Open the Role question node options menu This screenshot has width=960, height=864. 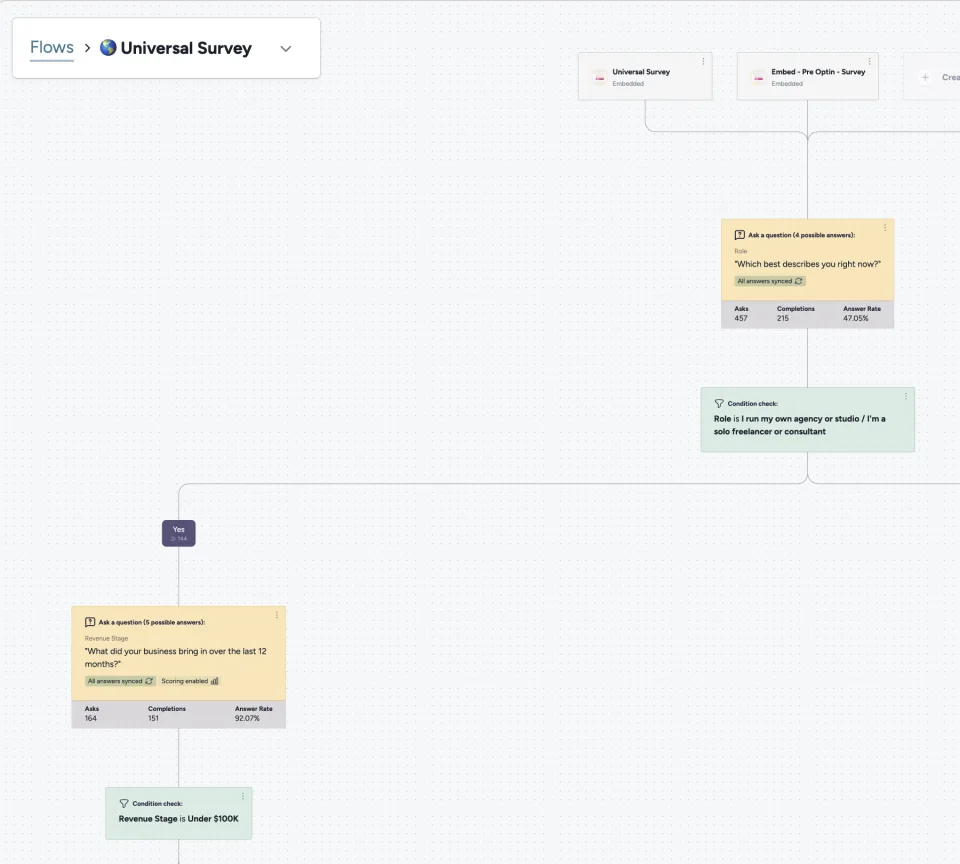[885, 228]
